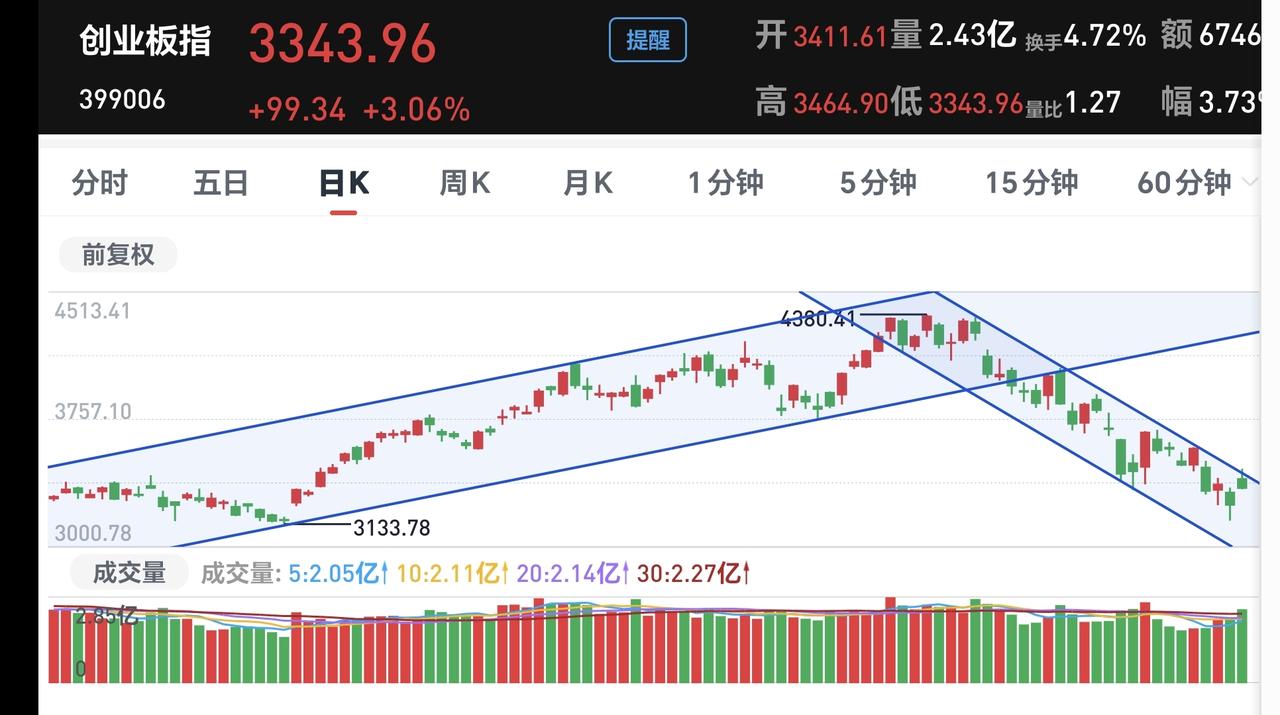This screenshot has width=1280, height=715.
Task: Select the 日K tab
Action: click(x=343, y=183)
